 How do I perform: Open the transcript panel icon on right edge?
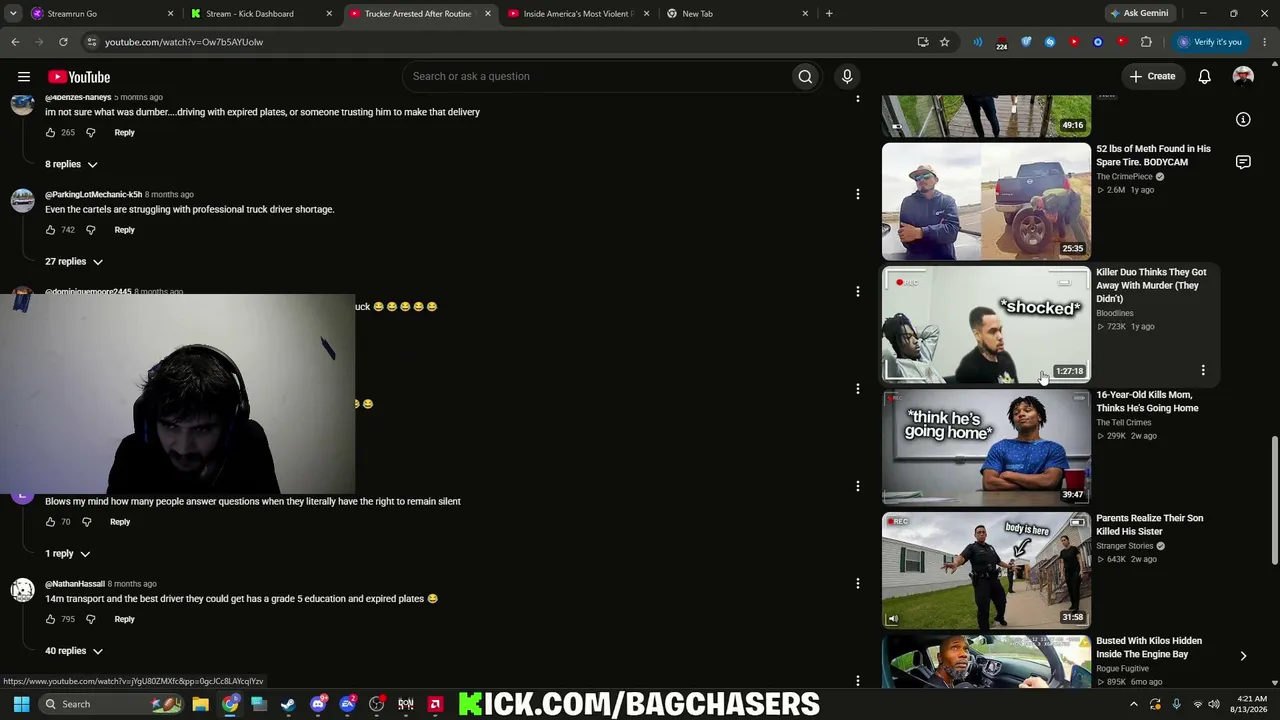(1243, 162)
